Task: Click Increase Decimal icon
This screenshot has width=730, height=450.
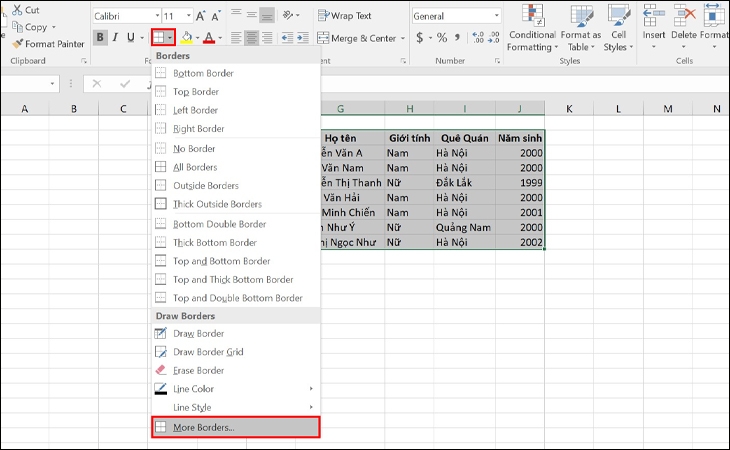Action: pos(478,38)
